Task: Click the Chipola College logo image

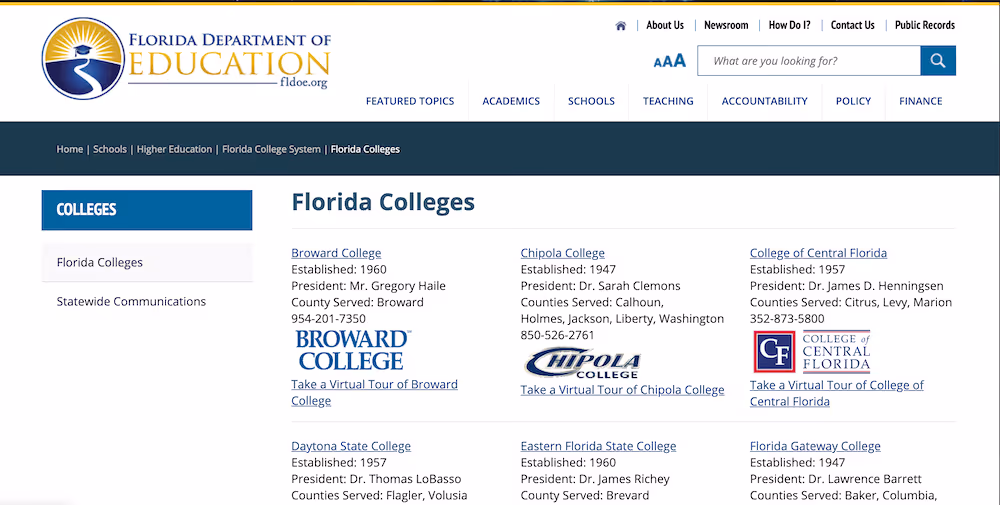Action: tap(583, 363)
